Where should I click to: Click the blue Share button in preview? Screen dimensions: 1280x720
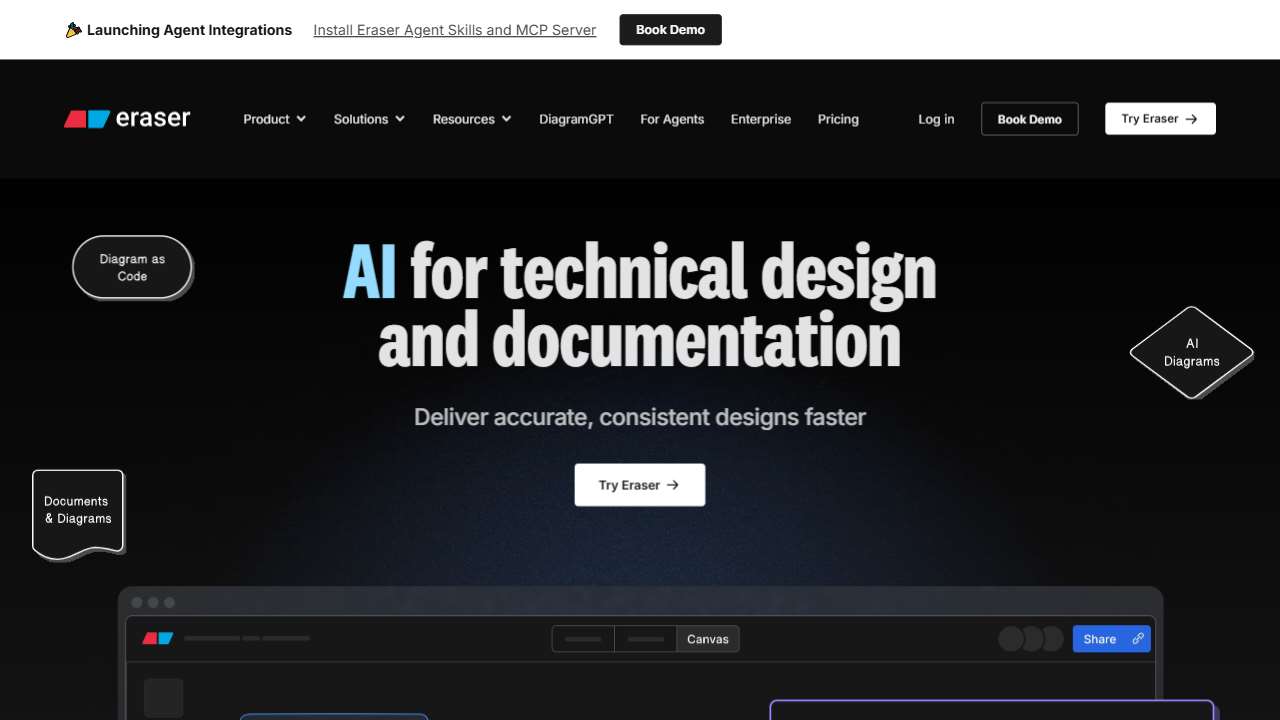(x=1099, y=639)
